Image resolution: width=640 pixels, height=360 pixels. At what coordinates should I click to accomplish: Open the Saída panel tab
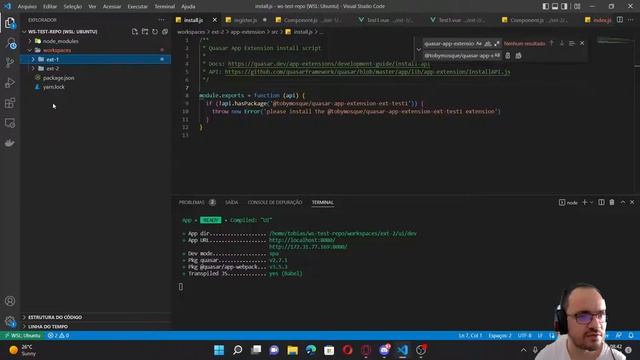(x=231, y=202)
